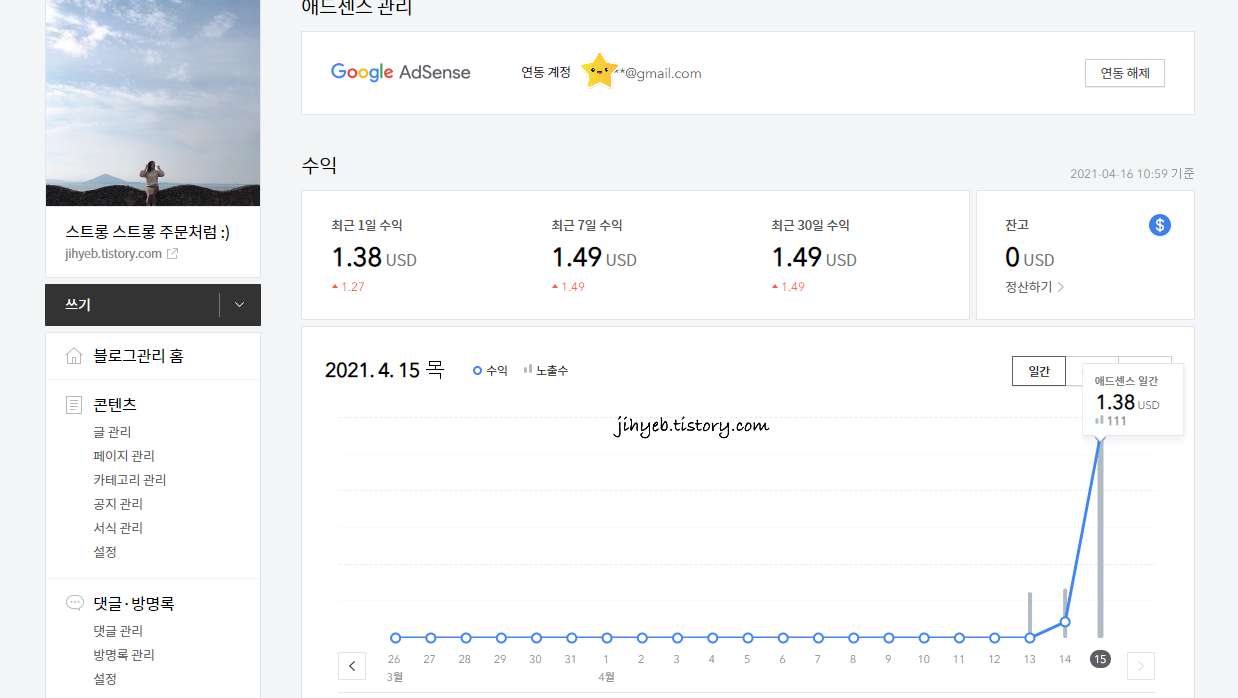The width and height of the screenshot is (1238, 698).
Task: Click the timestamp 2021-04-16 10:59 기준
Action: (x=1132, y=174)
